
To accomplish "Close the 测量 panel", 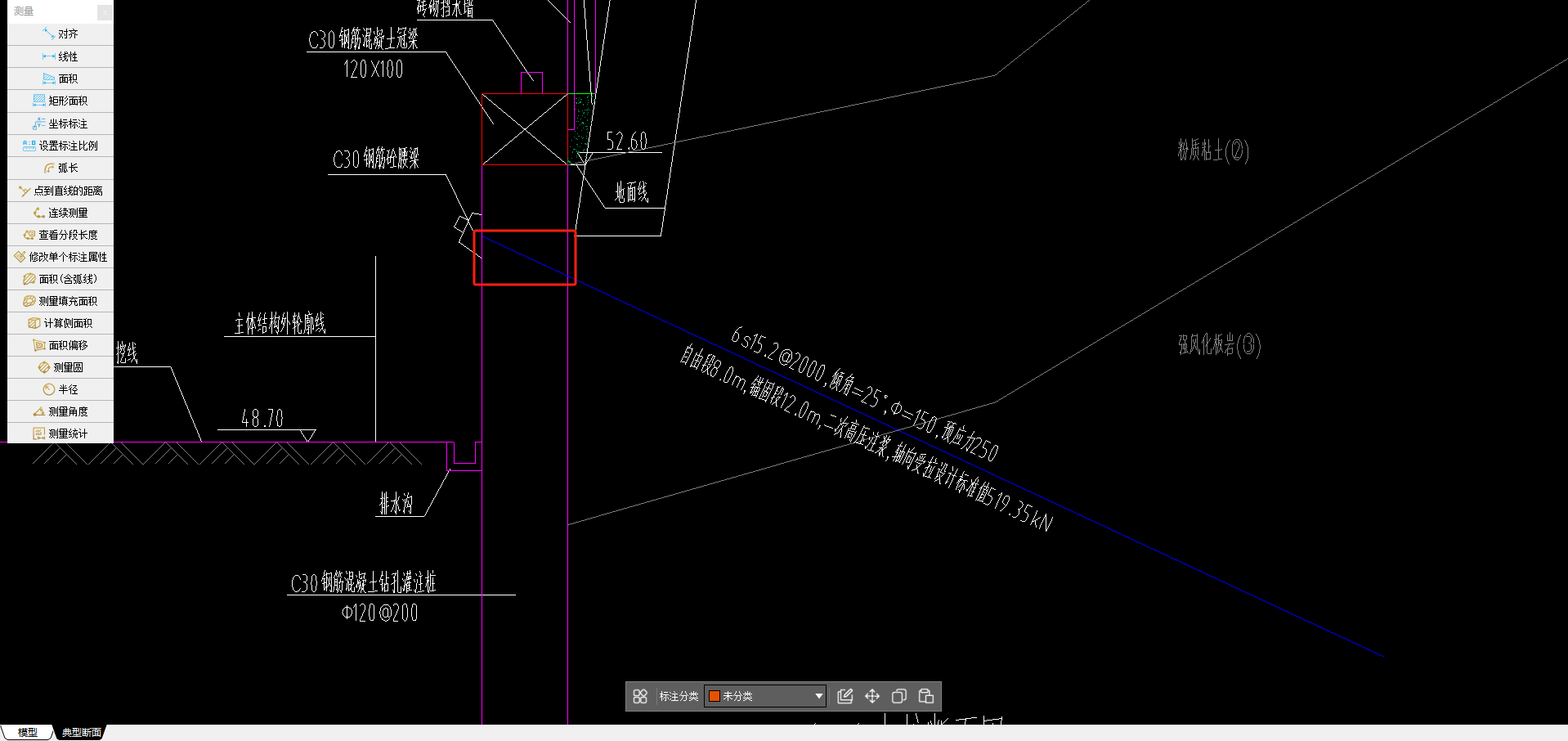I will tap(105, 11).
